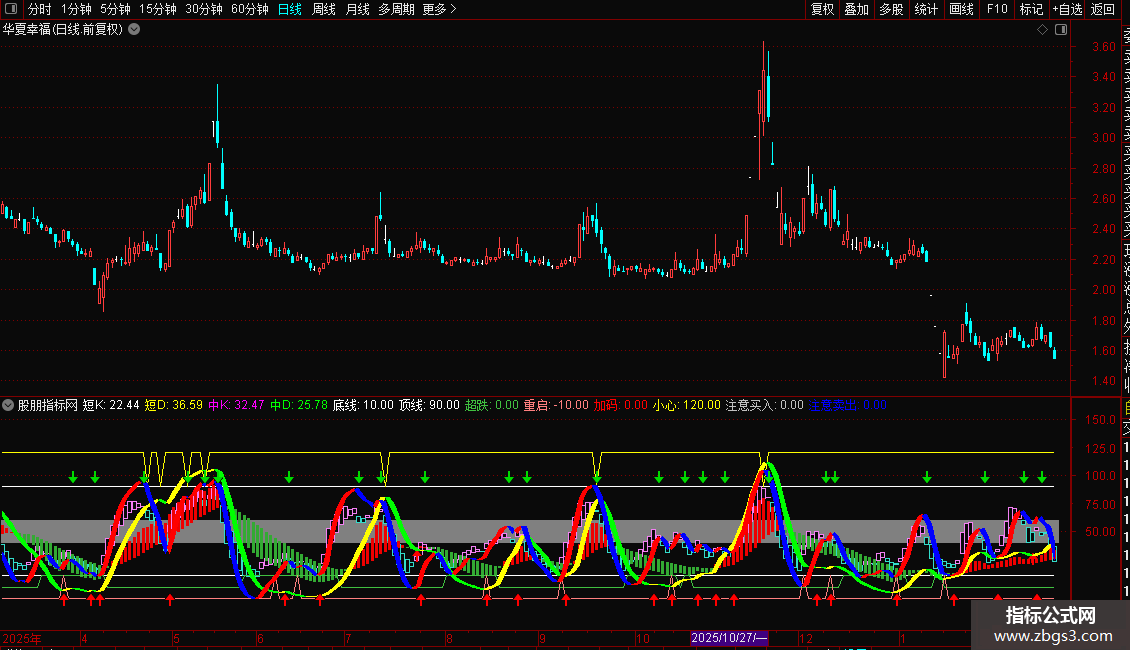Image resolution: width=1130 pixels, height=650 pixels.
Task: Open the 多股 multi-stock view
Action: 891,10
